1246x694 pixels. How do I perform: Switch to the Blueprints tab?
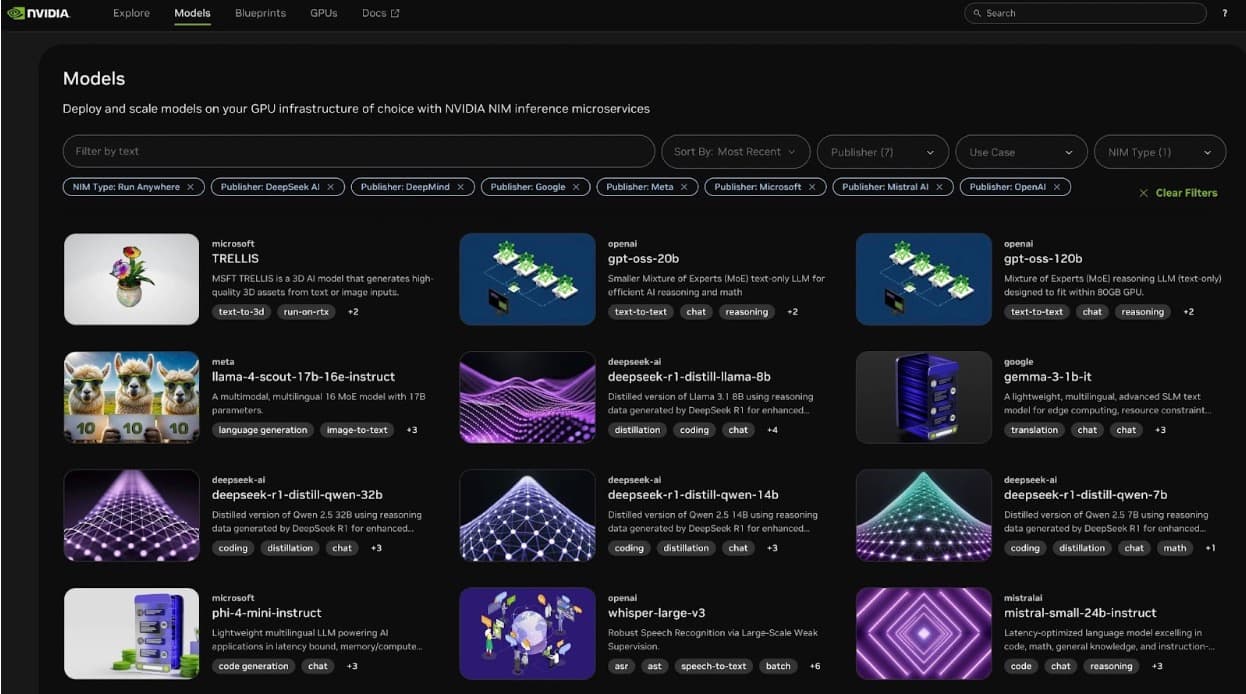[x=260, y=13]
